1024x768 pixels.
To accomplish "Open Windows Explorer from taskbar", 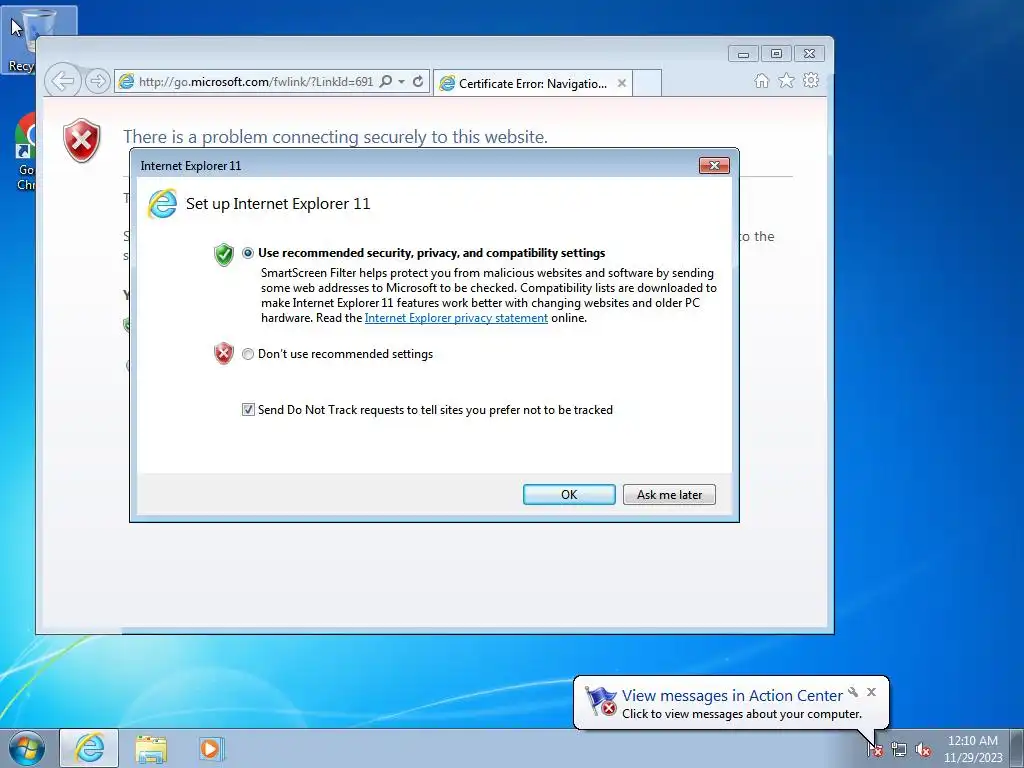I will (x=151, y=749).
